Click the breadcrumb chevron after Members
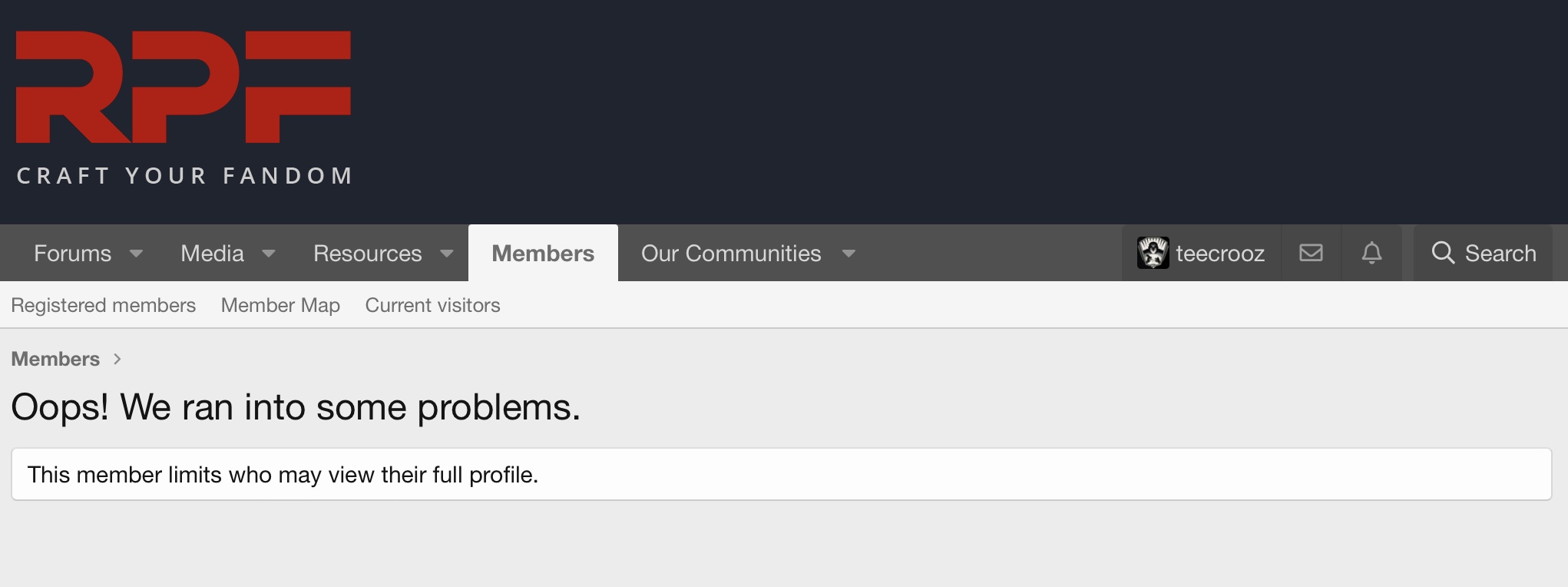 [x=117, y=359]
